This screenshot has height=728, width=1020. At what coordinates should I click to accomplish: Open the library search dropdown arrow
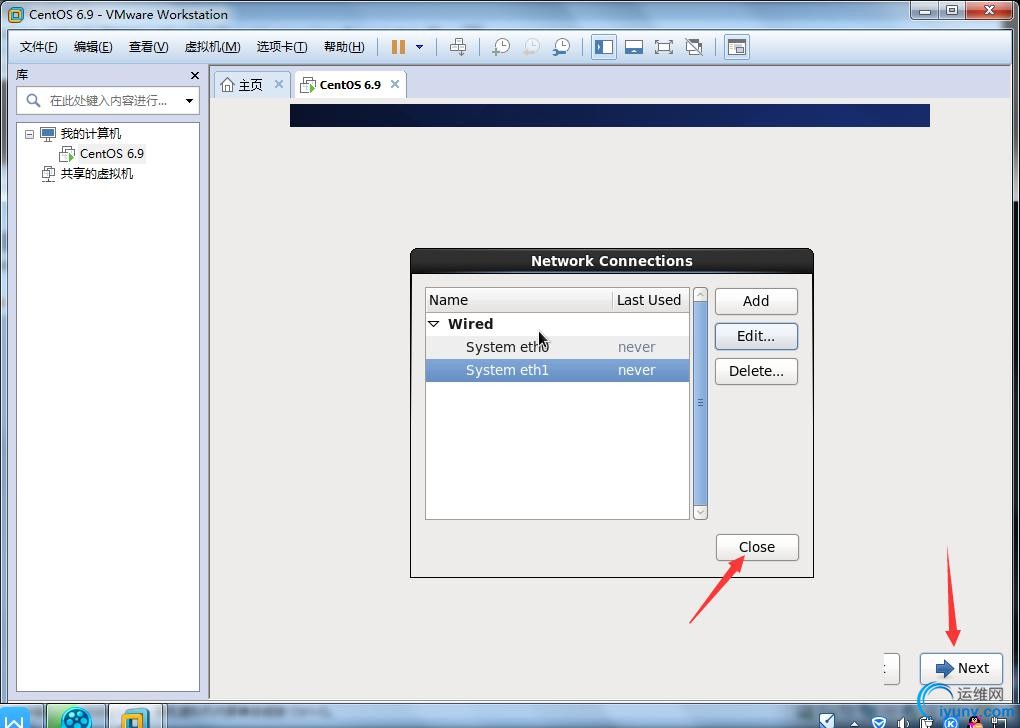189,101
